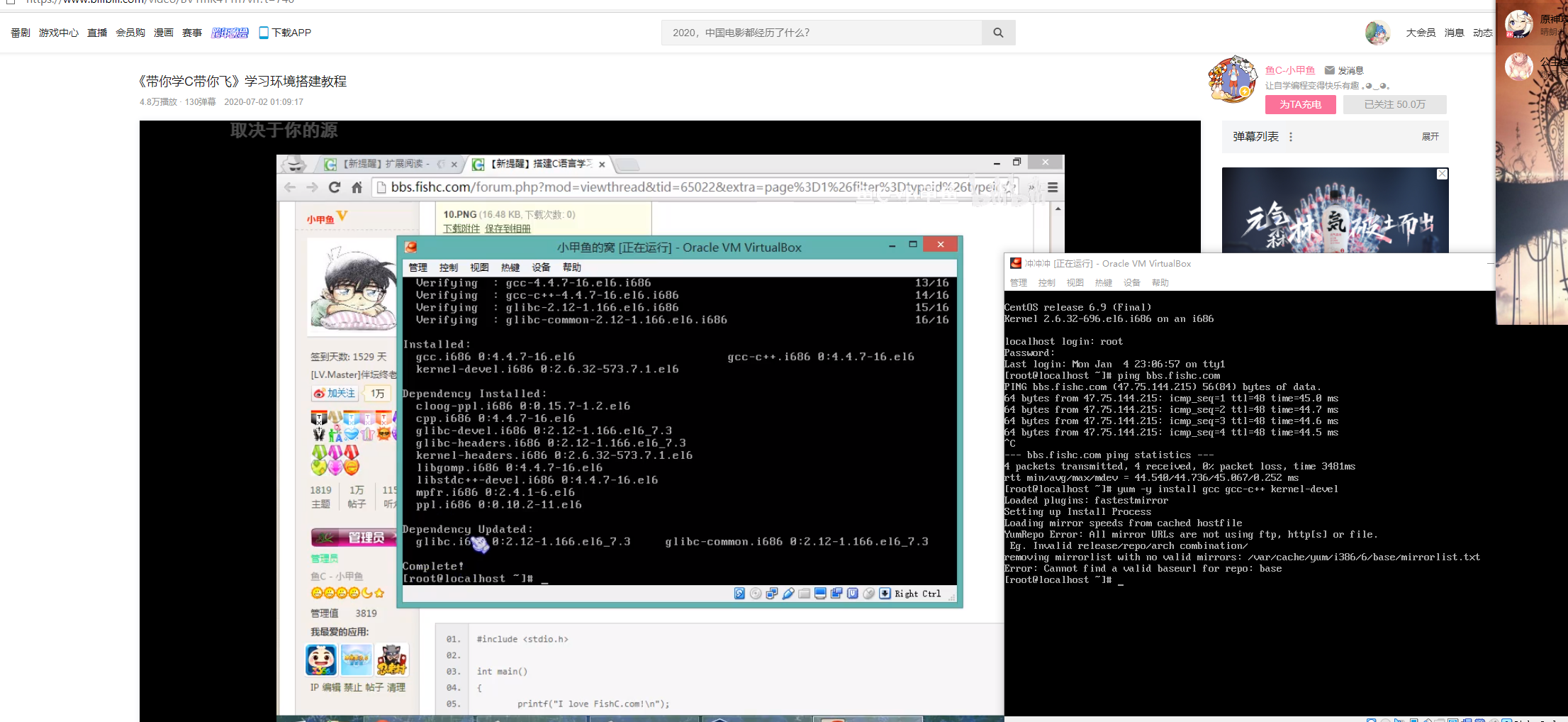This screenshot has height=722, width=1568.
Task: Click the 小甲鱼 forum username link
Action: pos(320,219)
